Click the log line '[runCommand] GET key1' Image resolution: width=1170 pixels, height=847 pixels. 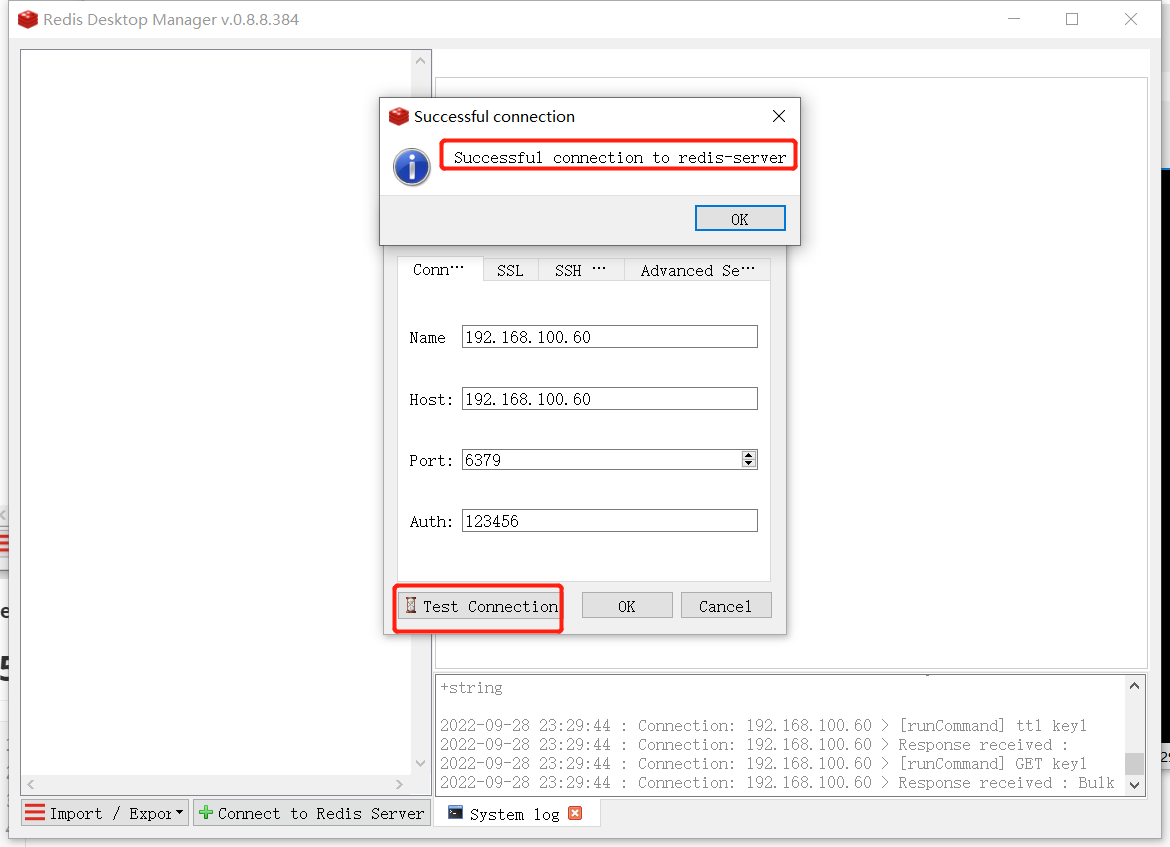(763, 763)
